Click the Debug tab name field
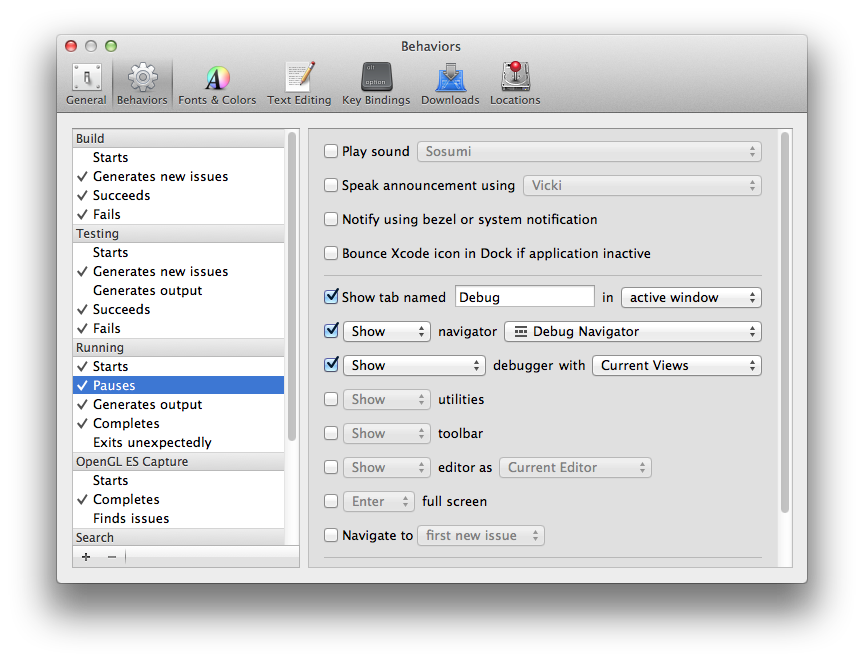This screenshot has width=864, height=662. coord(525,297)
